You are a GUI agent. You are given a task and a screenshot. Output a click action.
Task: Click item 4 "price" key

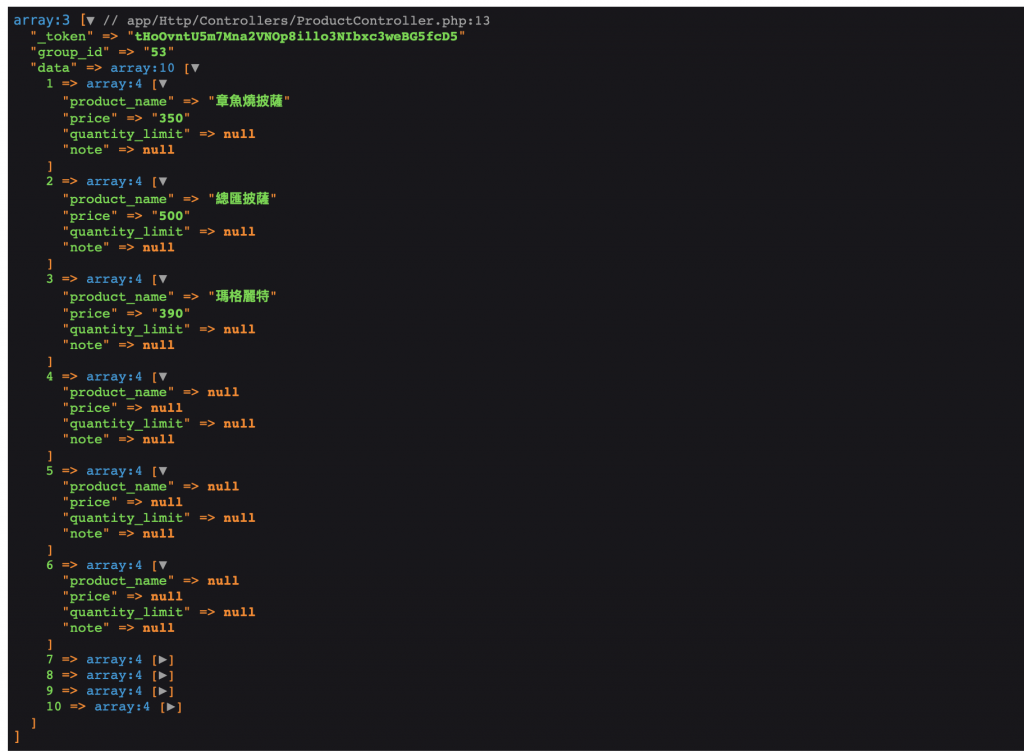90,409
